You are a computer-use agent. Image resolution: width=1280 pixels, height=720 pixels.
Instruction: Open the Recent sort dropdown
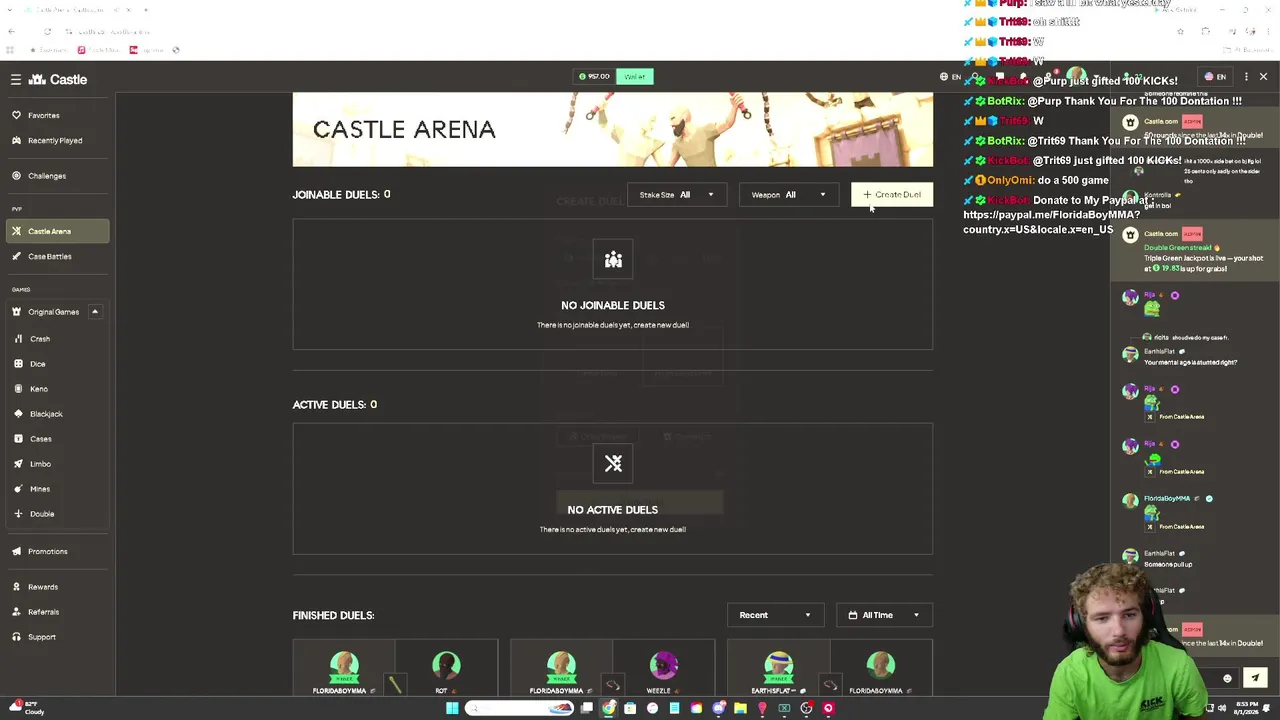(775, 615)
